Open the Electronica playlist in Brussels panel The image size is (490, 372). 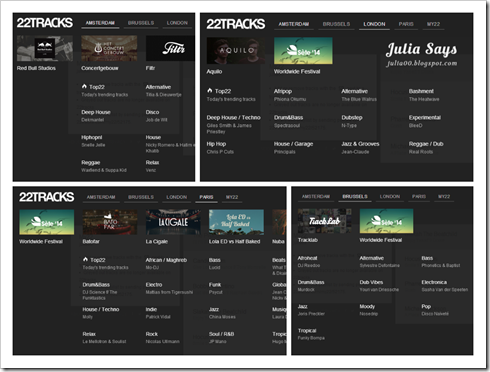pos(445,286)
